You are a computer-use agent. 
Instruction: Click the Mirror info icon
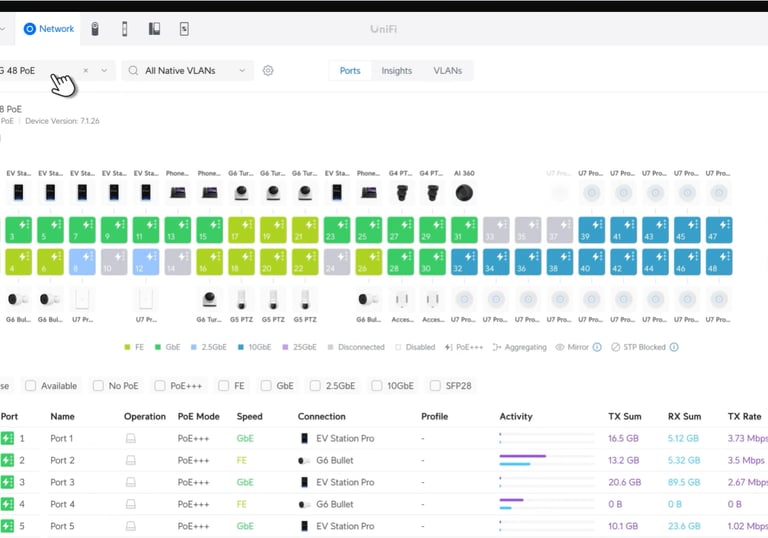point(597,347)
